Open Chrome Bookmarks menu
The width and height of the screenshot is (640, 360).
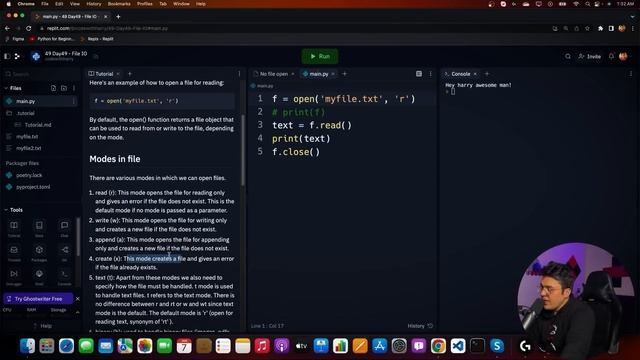coord(119,4)
